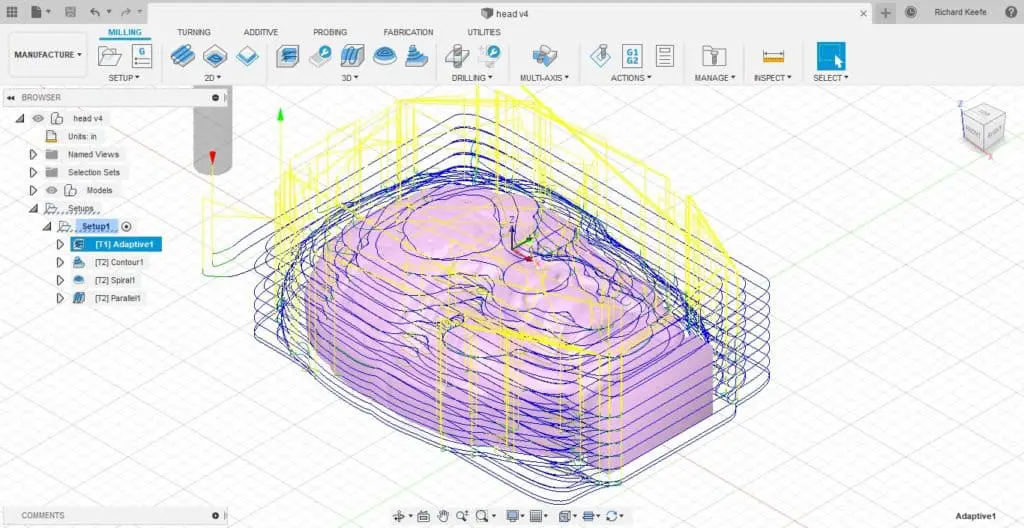Switch to the ADDITIVE tab
Screen dimensions: 1024x528
point(261,32)
